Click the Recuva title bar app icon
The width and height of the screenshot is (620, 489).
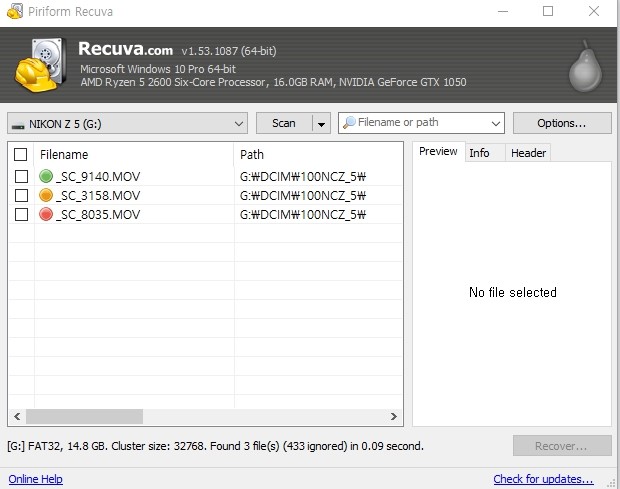click(15, 11)
